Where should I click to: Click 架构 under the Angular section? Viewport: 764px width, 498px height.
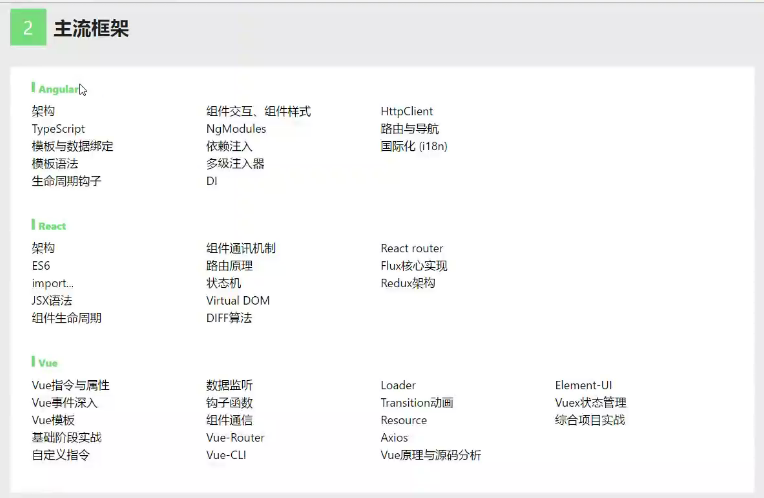coord(43,111)
